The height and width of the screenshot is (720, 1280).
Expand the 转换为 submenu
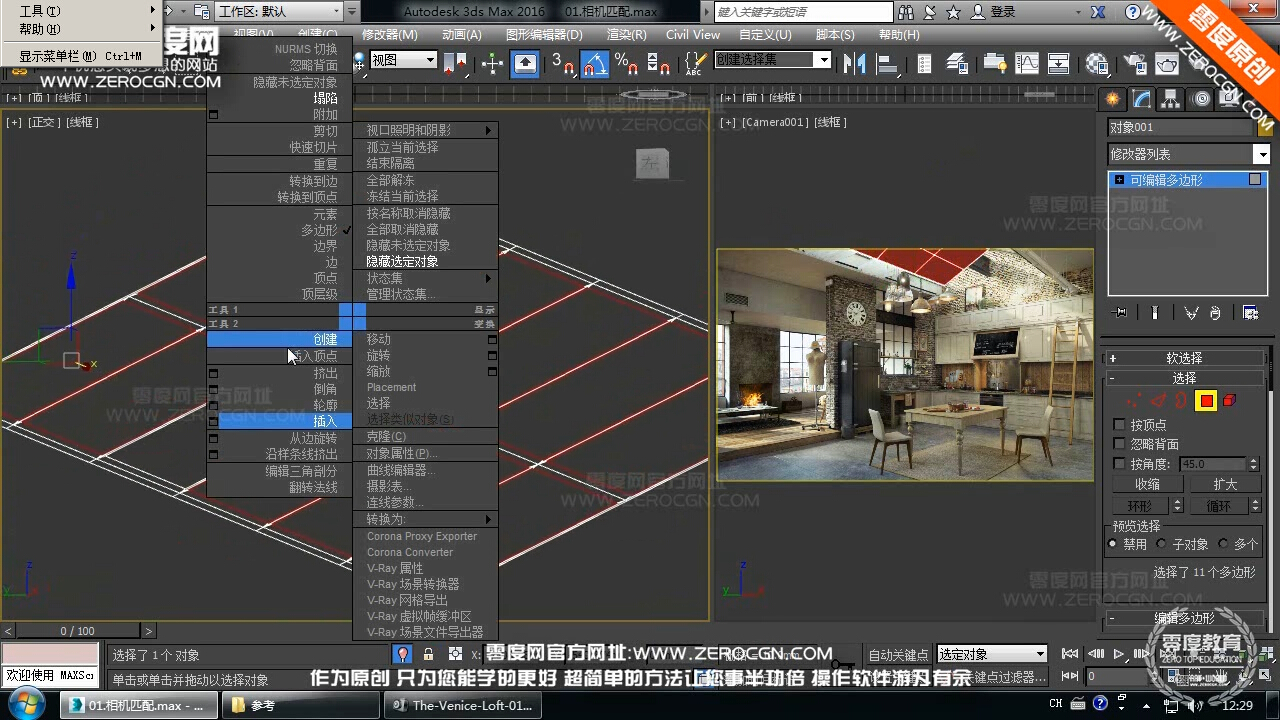coord(425,520)
